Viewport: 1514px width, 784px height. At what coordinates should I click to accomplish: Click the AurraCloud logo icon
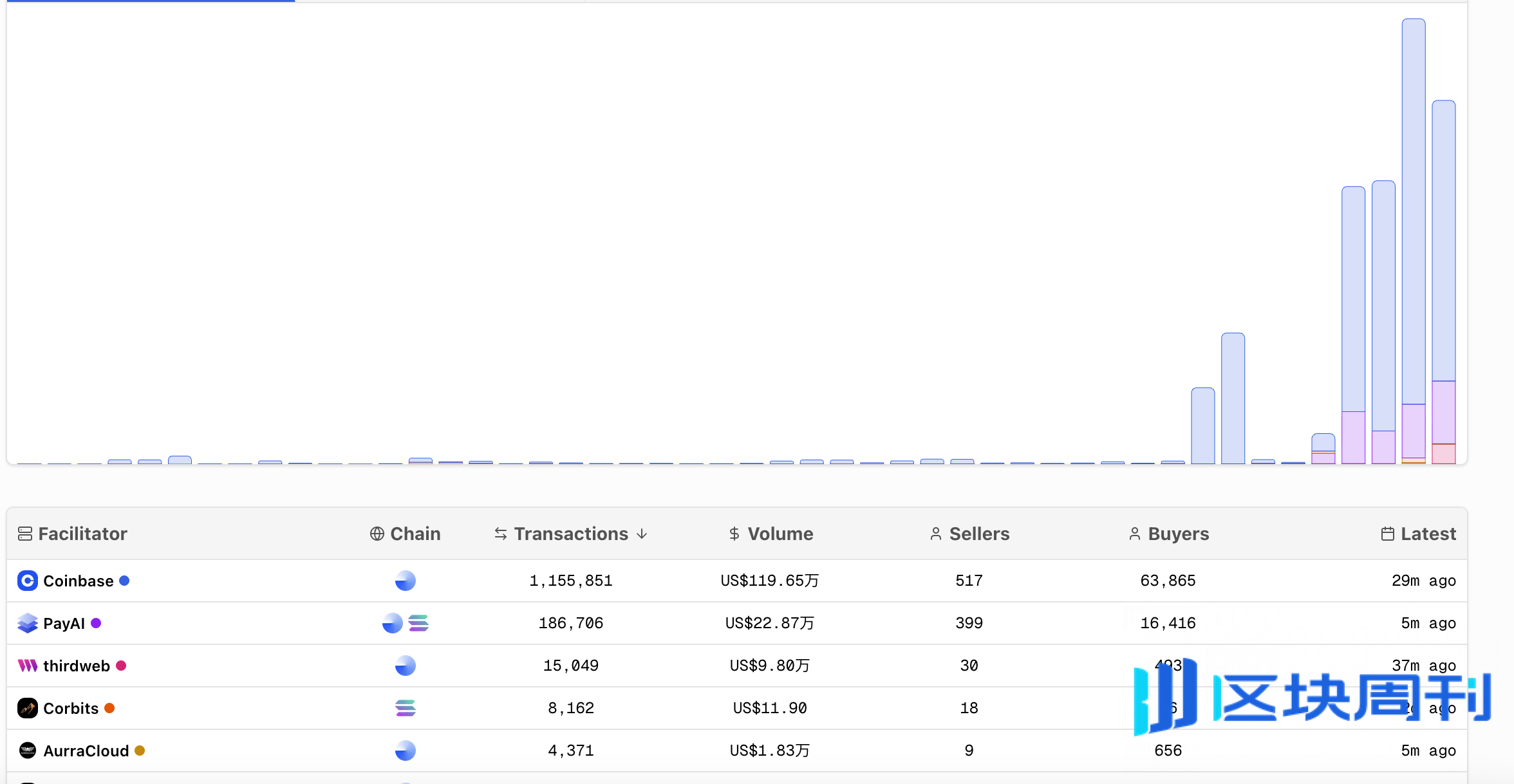pos(27,751)
